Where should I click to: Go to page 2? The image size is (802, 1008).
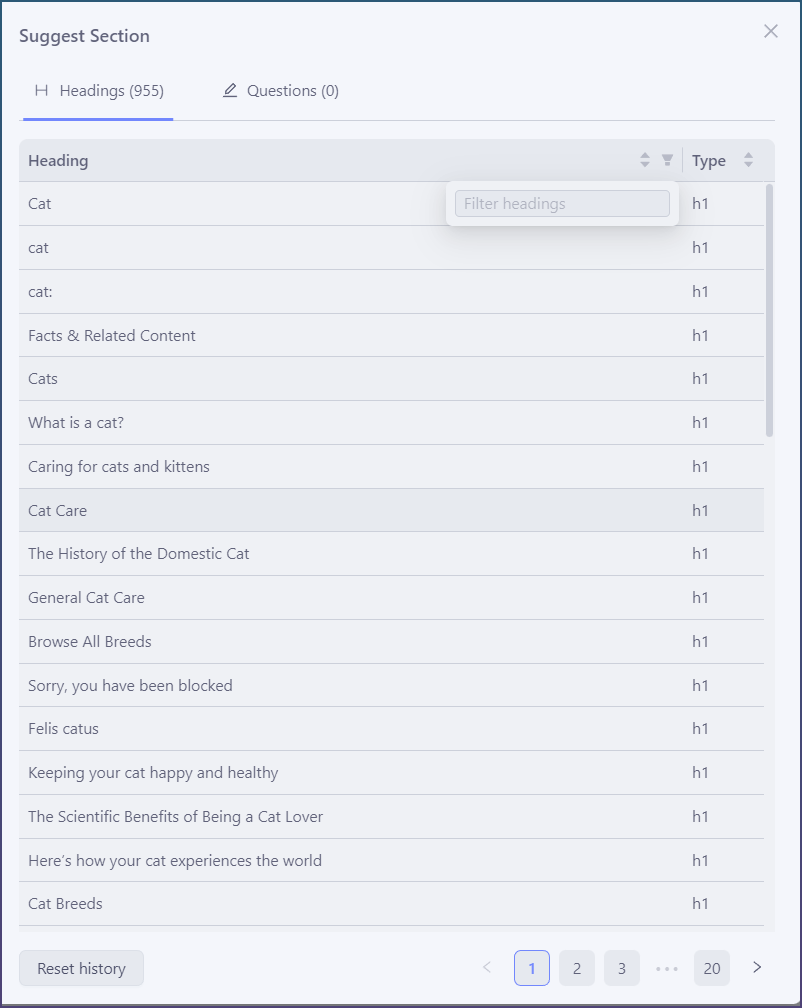(577, 968)
